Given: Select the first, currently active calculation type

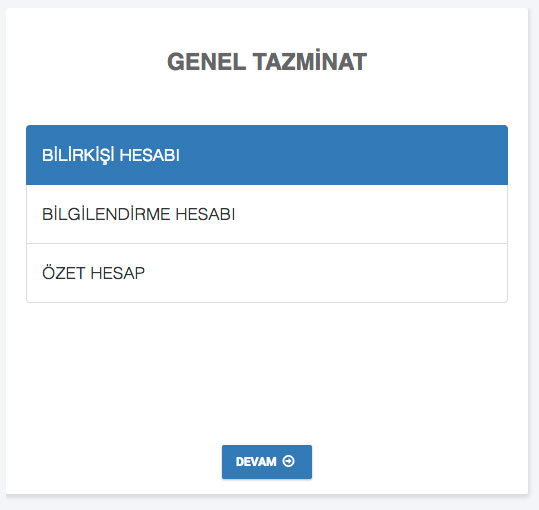Looking at the screenshot, I should pyautogui.click(x=267, y=155).
